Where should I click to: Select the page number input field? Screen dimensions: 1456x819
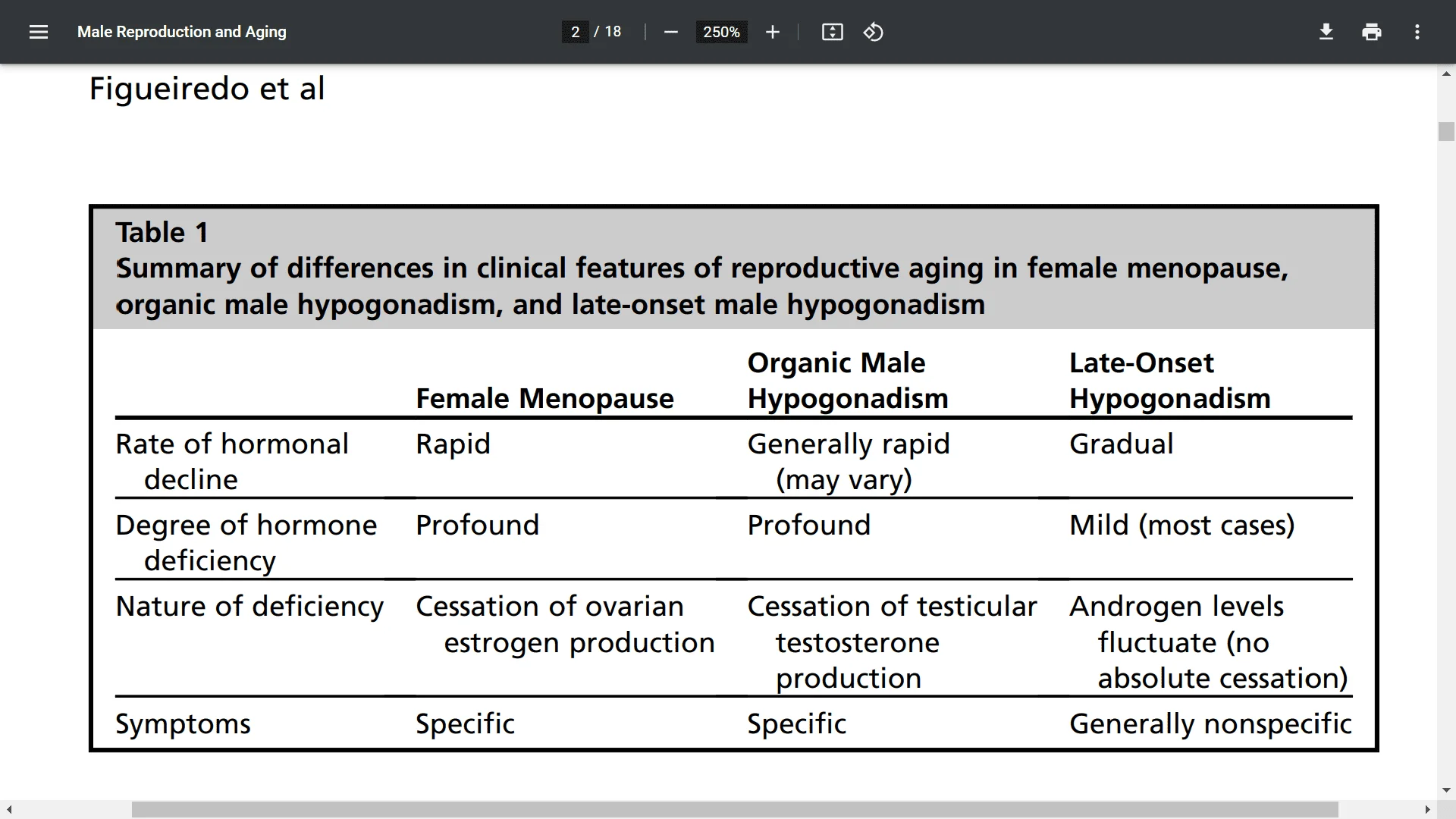tap(575, 32)
